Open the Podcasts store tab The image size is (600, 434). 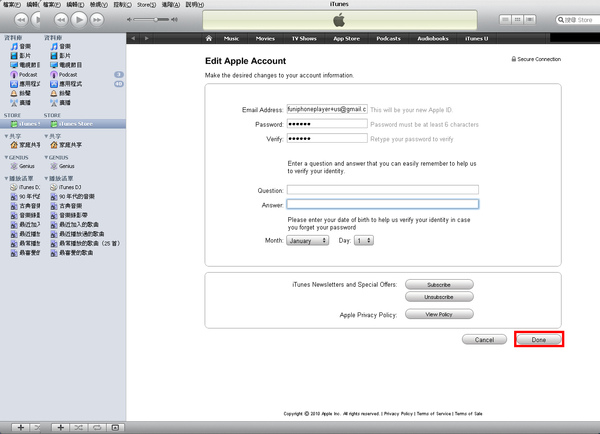[388, 38]
